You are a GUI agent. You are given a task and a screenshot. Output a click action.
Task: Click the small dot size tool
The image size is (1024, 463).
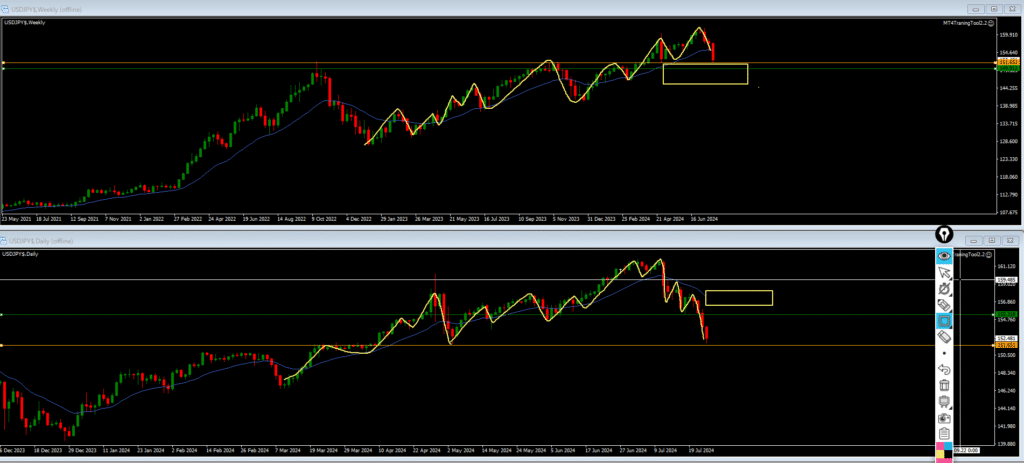click(x=944, y=354)
